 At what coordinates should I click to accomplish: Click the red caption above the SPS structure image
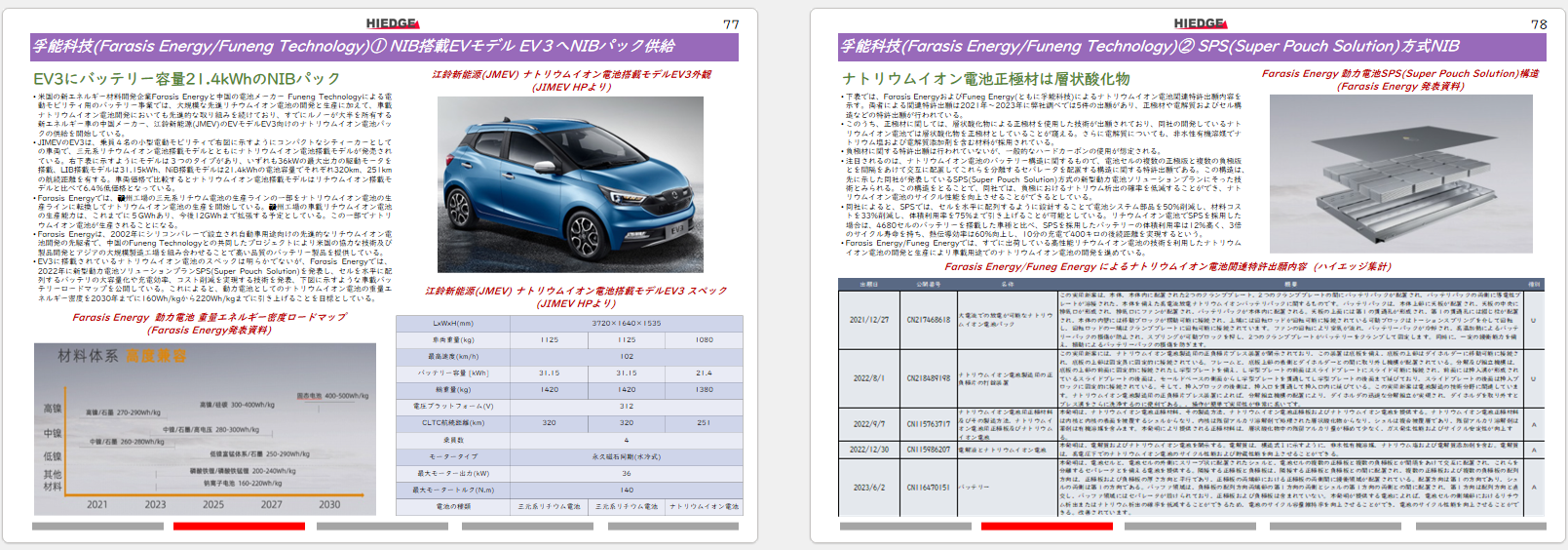click(x=1400, y=79)
